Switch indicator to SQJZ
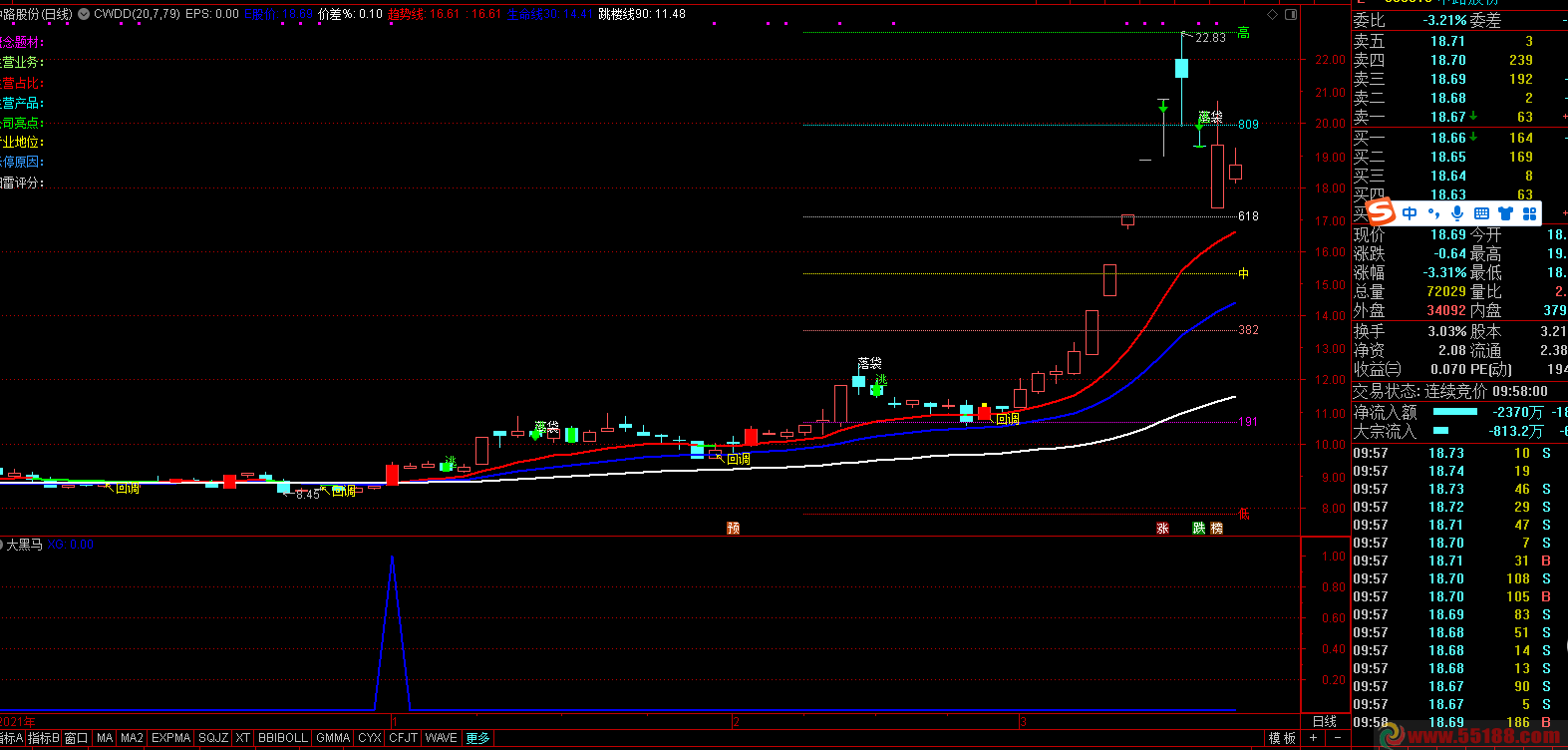This screenshot has width=1568, height=750. click(x=213, y=738)
